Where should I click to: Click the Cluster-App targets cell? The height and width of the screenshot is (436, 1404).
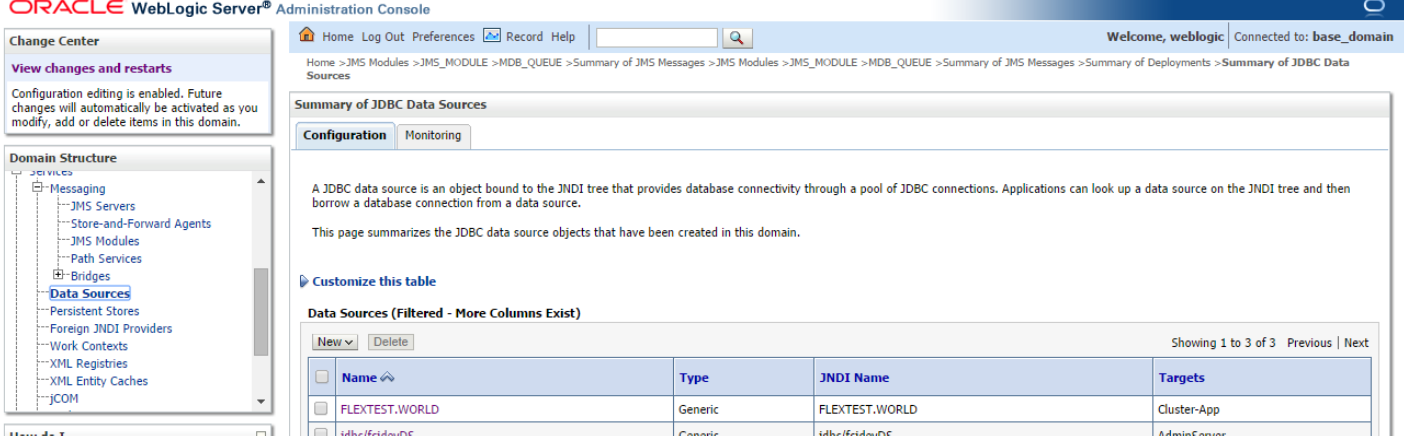click(x=1189, y=409)
